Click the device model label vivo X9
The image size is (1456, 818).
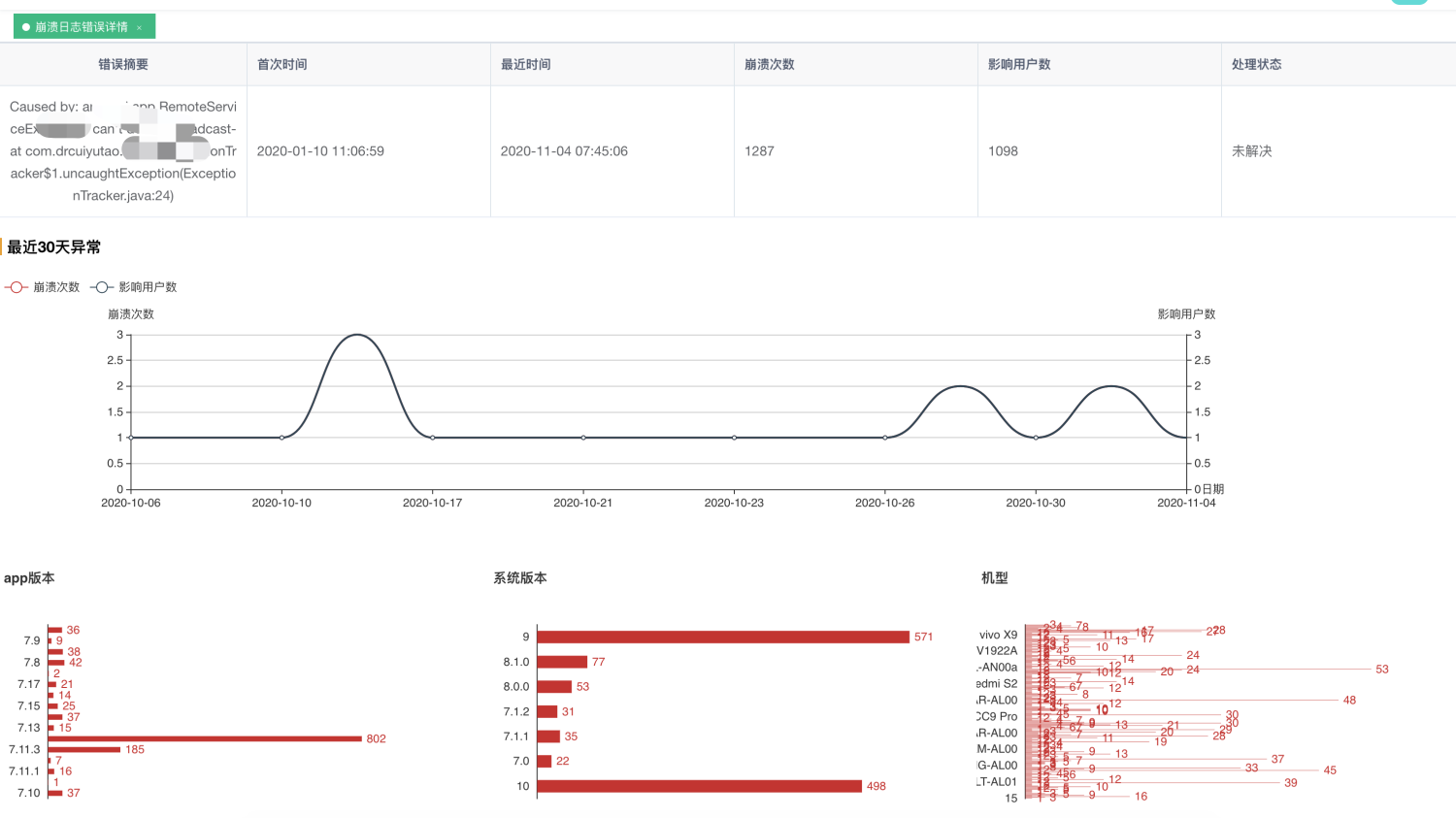pyautogui.click(x=998, y=635)
